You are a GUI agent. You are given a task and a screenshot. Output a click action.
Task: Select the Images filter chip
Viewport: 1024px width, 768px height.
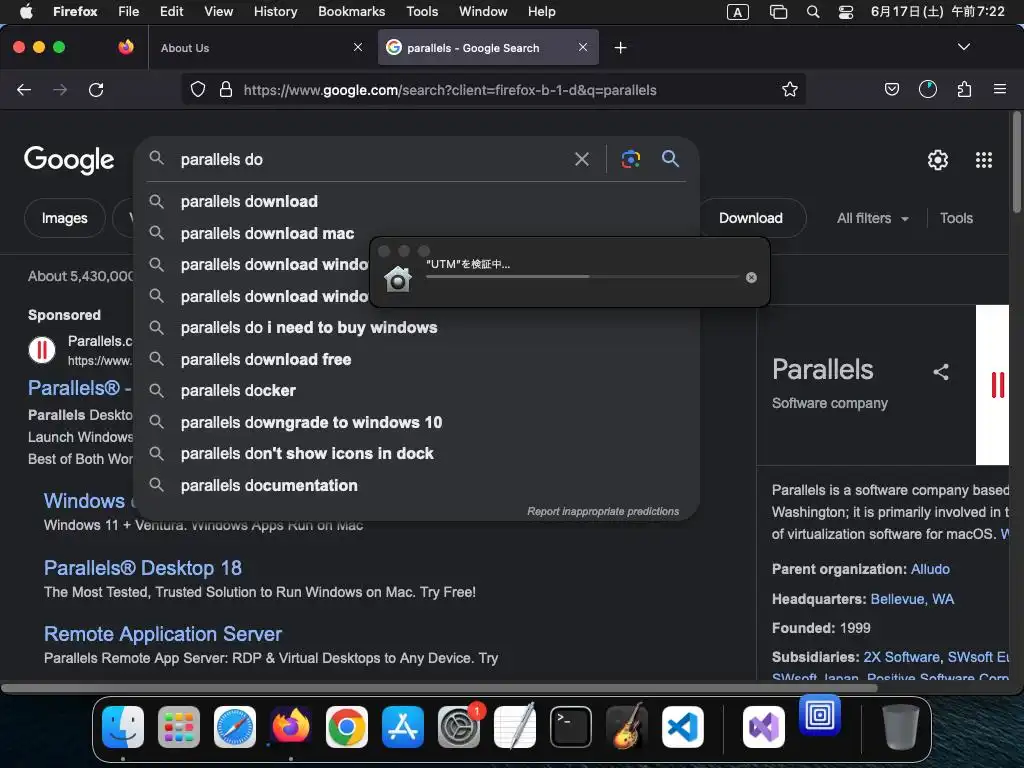click(65, 218)
